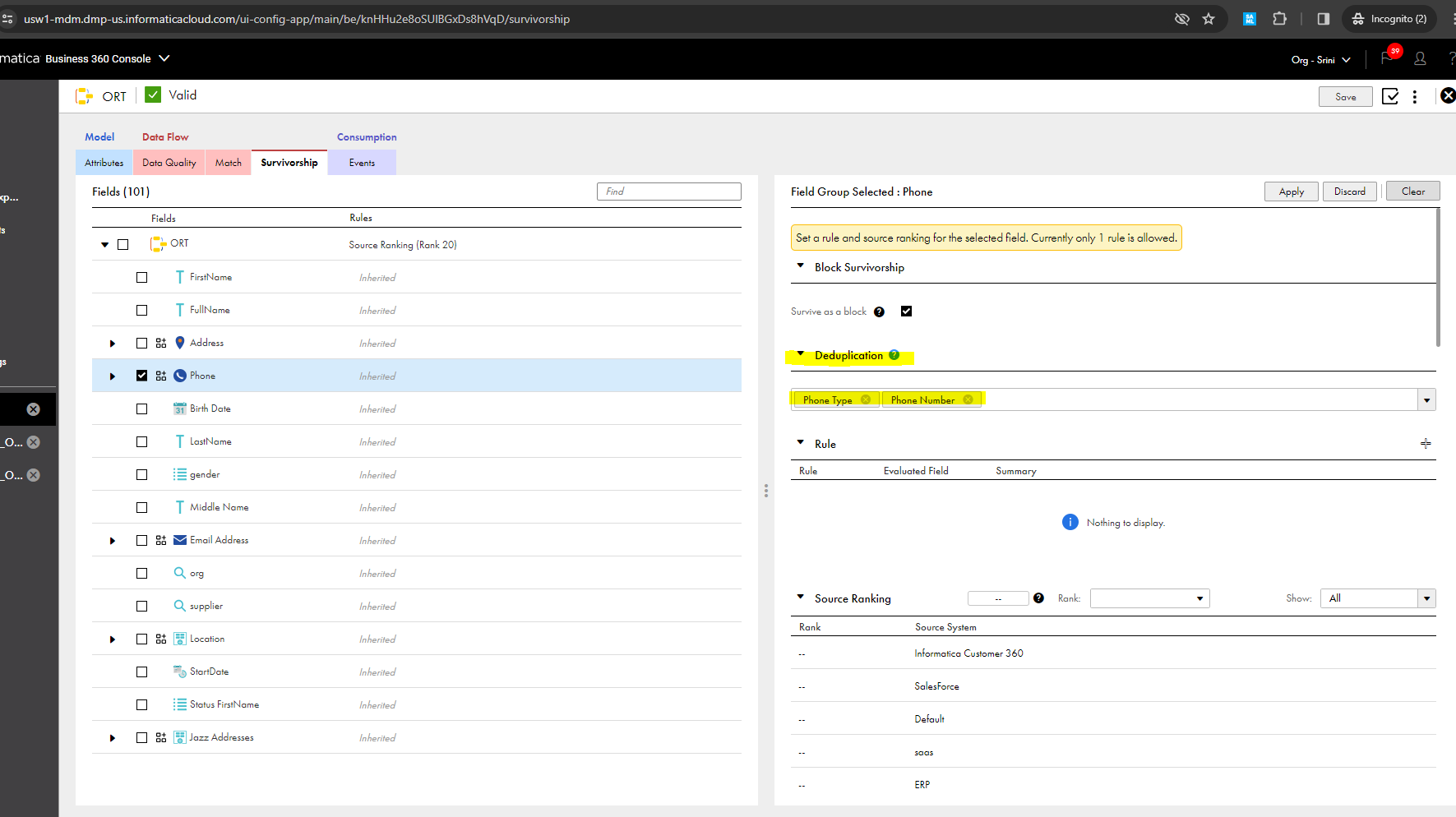Check the Address field checkbox
Image resolution: width=1456 pixels, height=817 pixels.
tap(141, 344)
